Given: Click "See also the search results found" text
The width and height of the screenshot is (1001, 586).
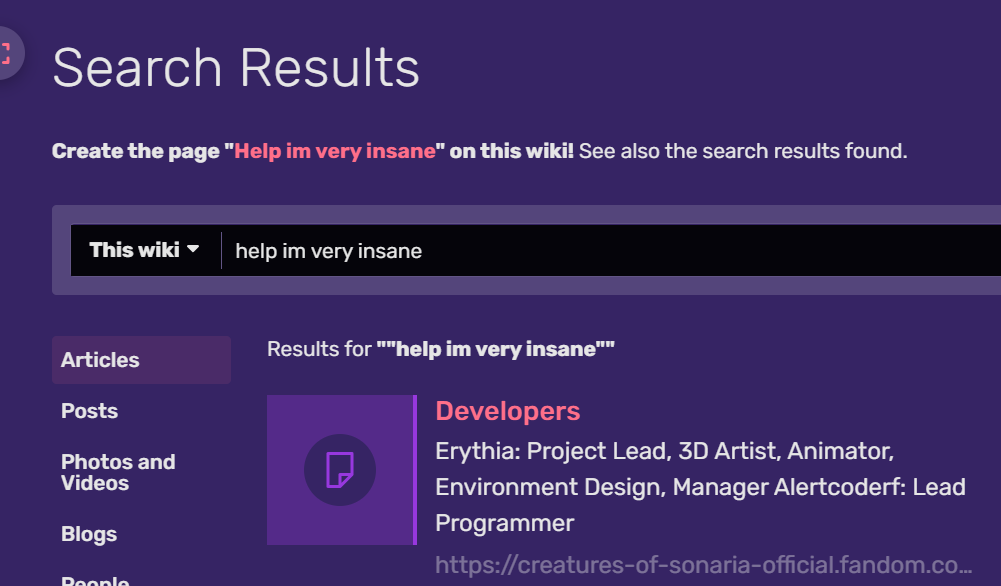Looking at the screenshot, I should (743, 152).
